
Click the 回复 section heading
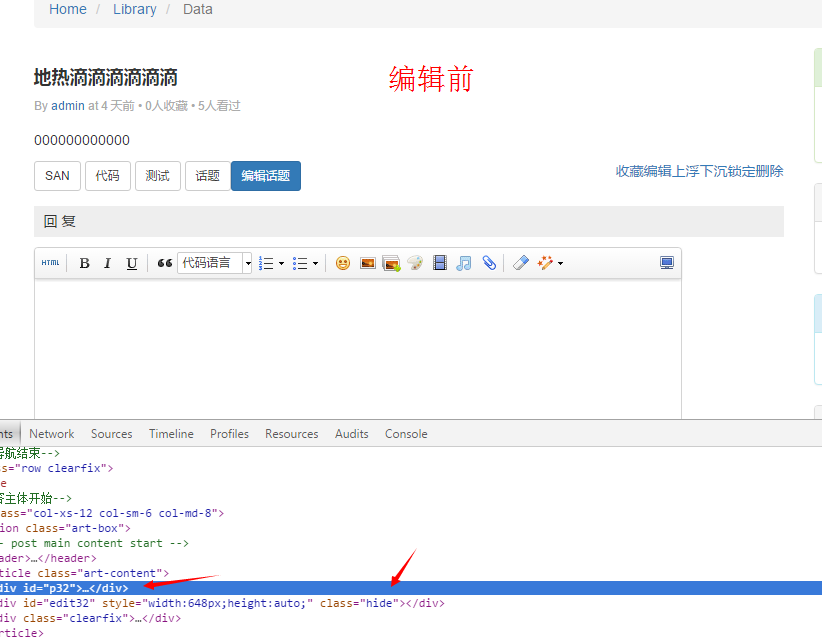[60, 221]
